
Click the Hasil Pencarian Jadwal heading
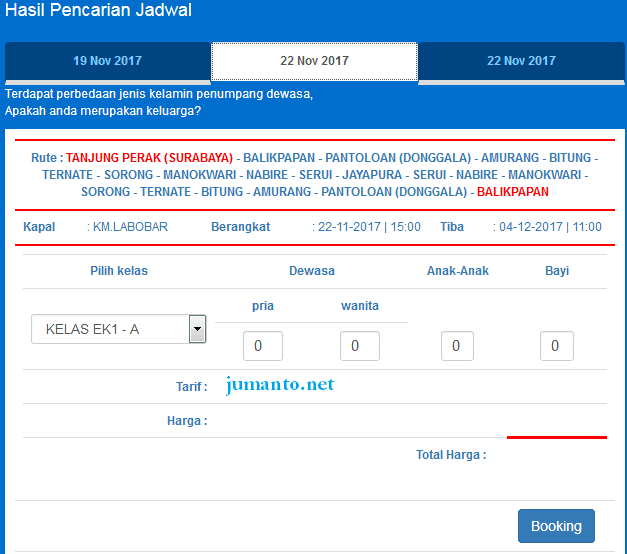point(98,10)
